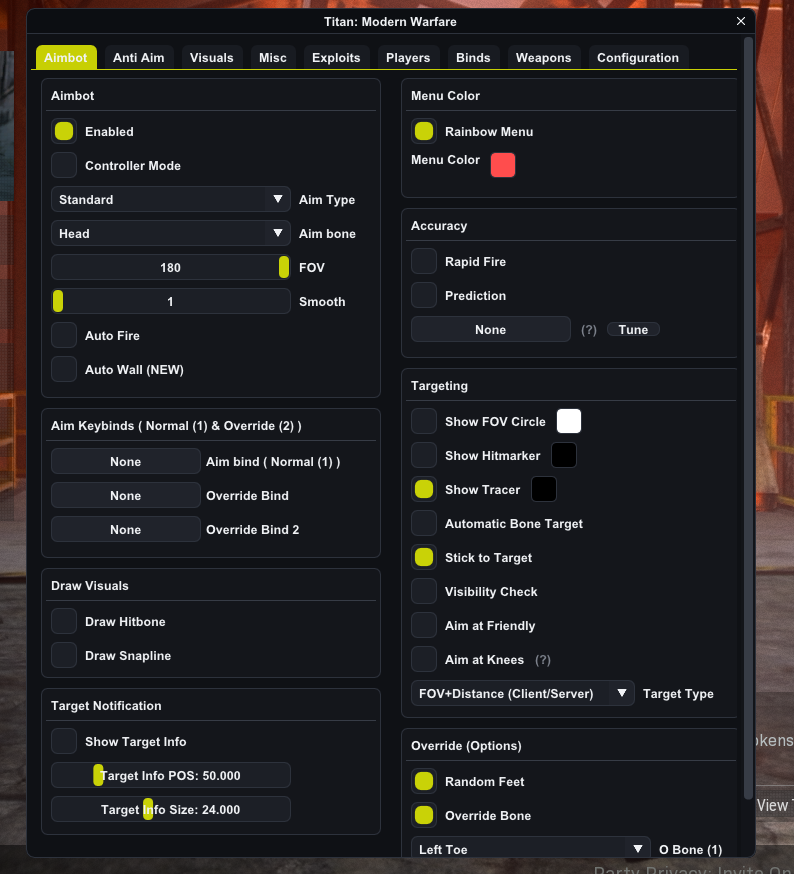
Task: Enable Automatic Bone Target checkbox
Action: tap(424, 523)
